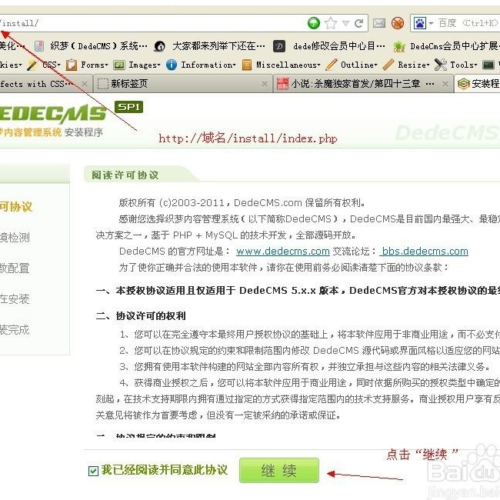Click the 二、协议许可的权利 heading
This screenshot has height=500, width=500.
(x=141, y=316)
